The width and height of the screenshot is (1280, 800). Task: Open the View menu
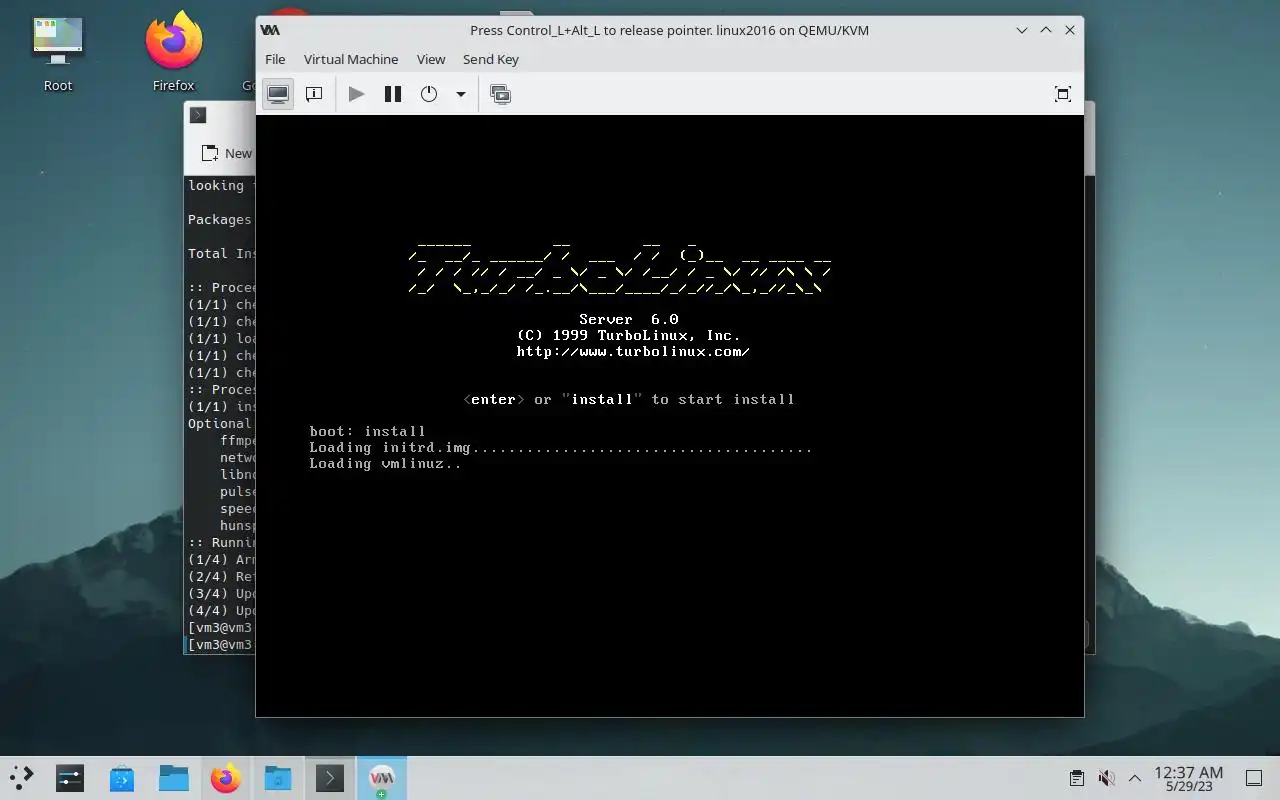tap(431, 59)
